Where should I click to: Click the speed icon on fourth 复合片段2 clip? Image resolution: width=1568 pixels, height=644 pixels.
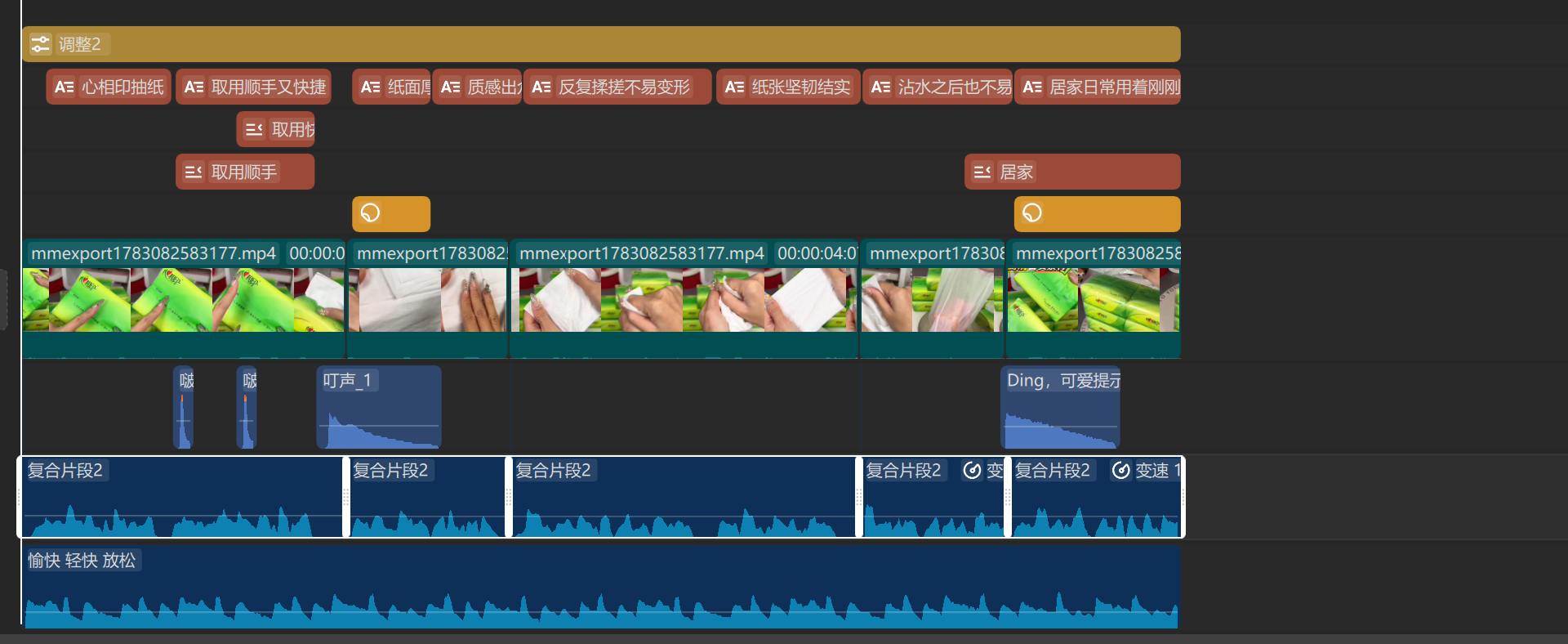[x=972, y=470]
